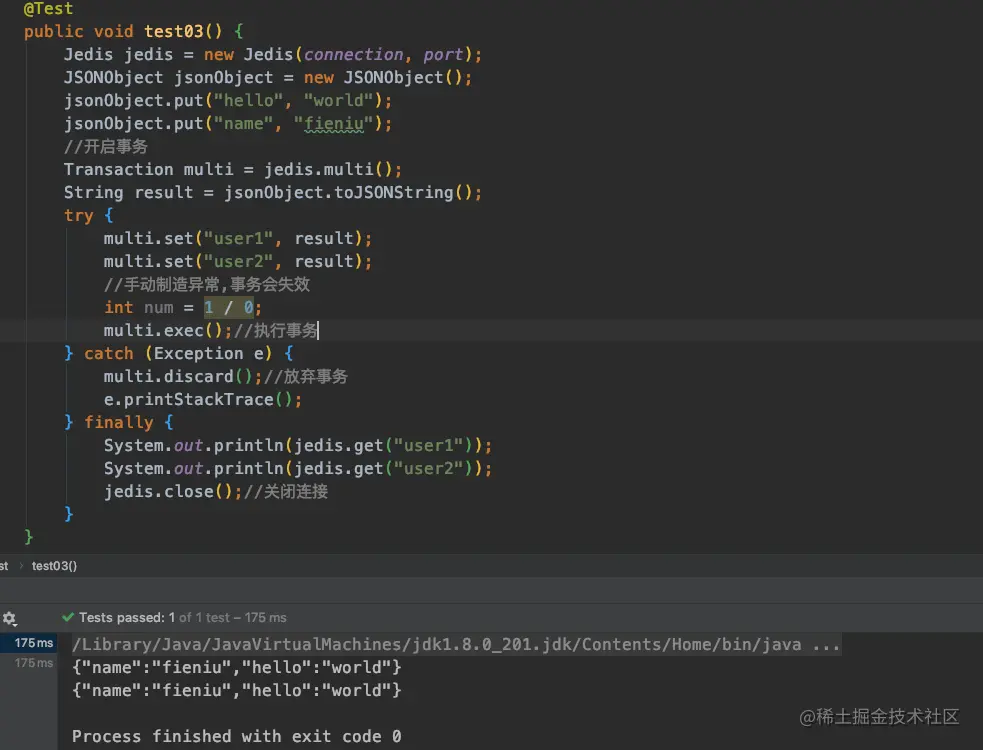Place cursor on multi.exec() line
Screen dimensions: 983x750
click(x=211, y=330)
